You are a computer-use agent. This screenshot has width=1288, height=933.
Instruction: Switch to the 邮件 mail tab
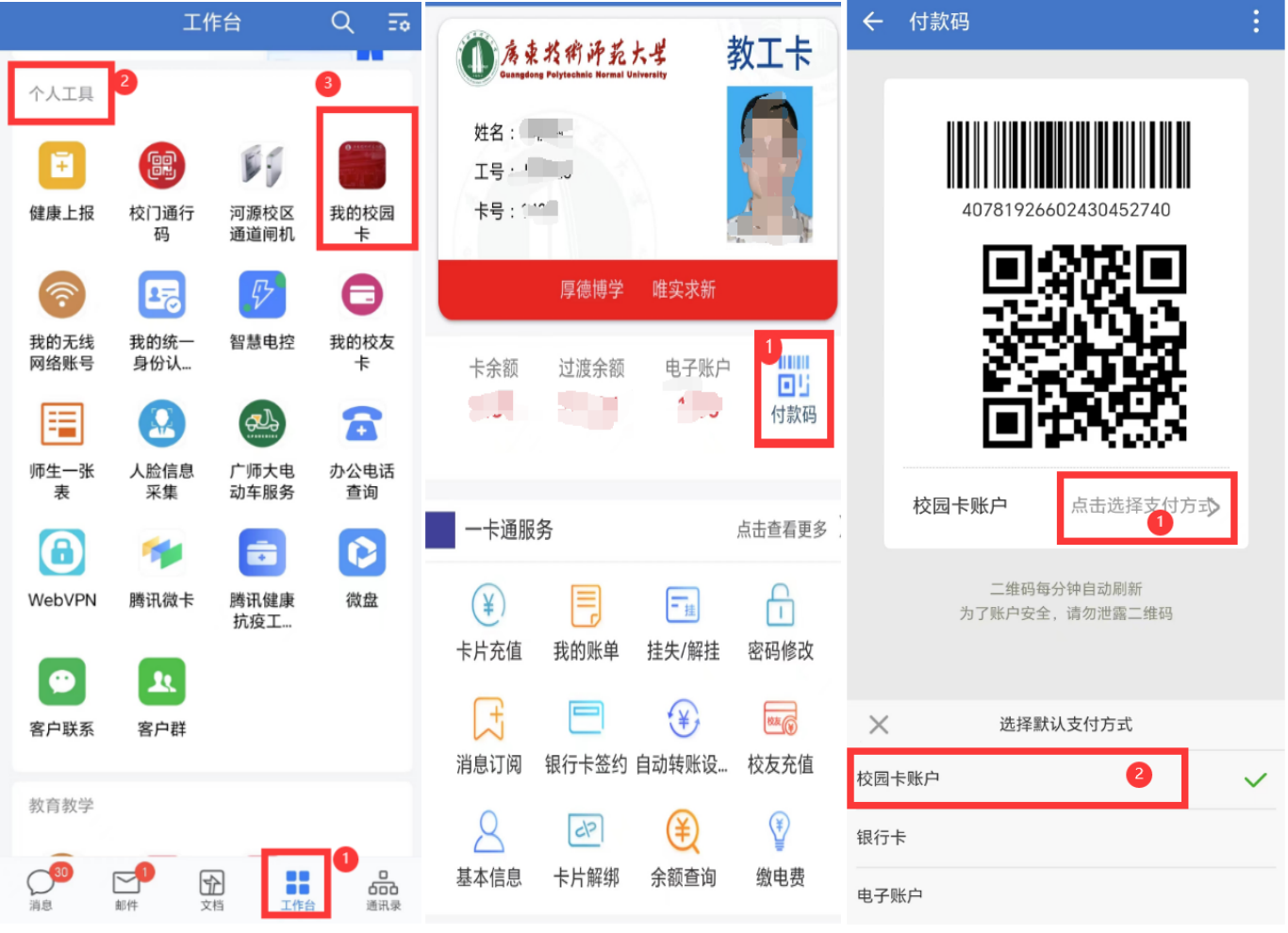click(x=126, y=888)
